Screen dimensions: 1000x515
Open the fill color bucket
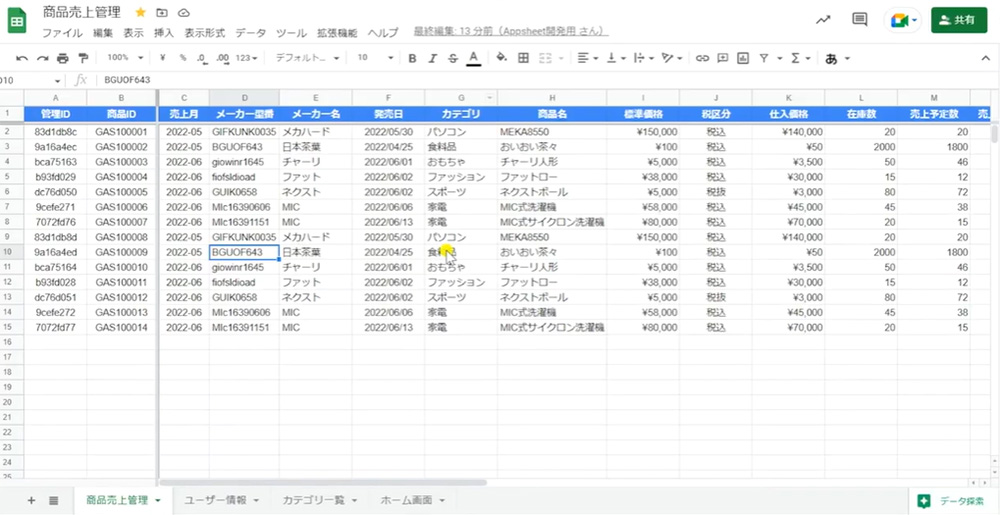502,58
